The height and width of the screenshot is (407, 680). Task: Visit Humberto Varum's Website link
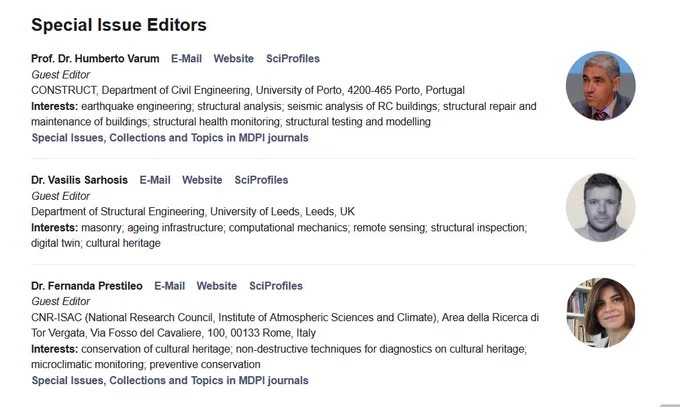(x=233, y=59)
